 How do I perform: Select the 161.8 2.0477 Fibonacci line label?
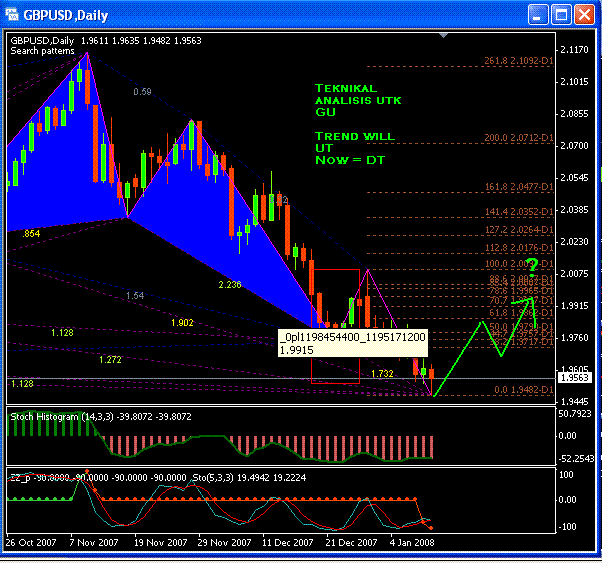click(519, 187)
